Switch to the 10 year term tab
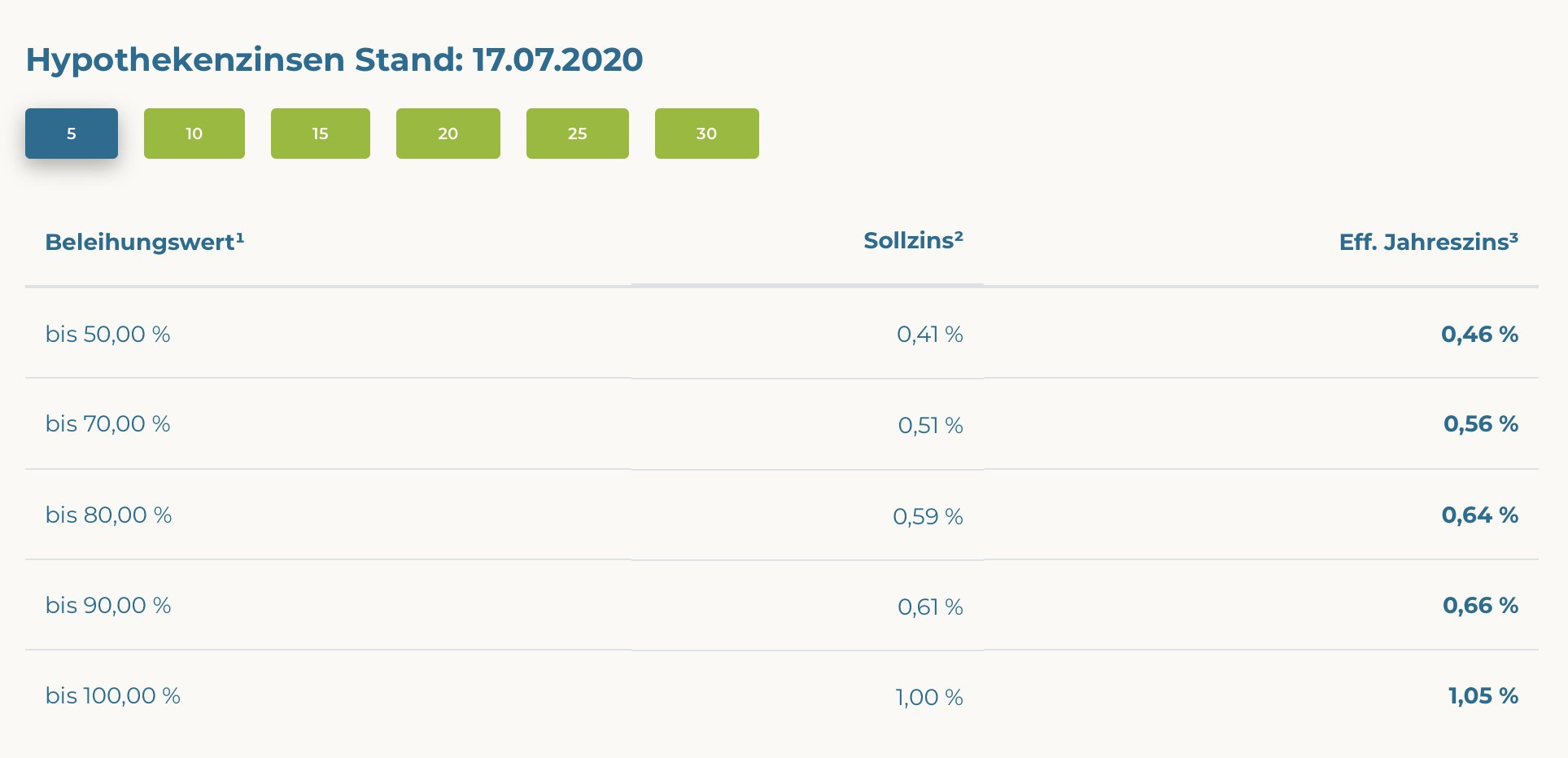The height and width of the screenshot is (758, 1568). click(x=194, y=134)
